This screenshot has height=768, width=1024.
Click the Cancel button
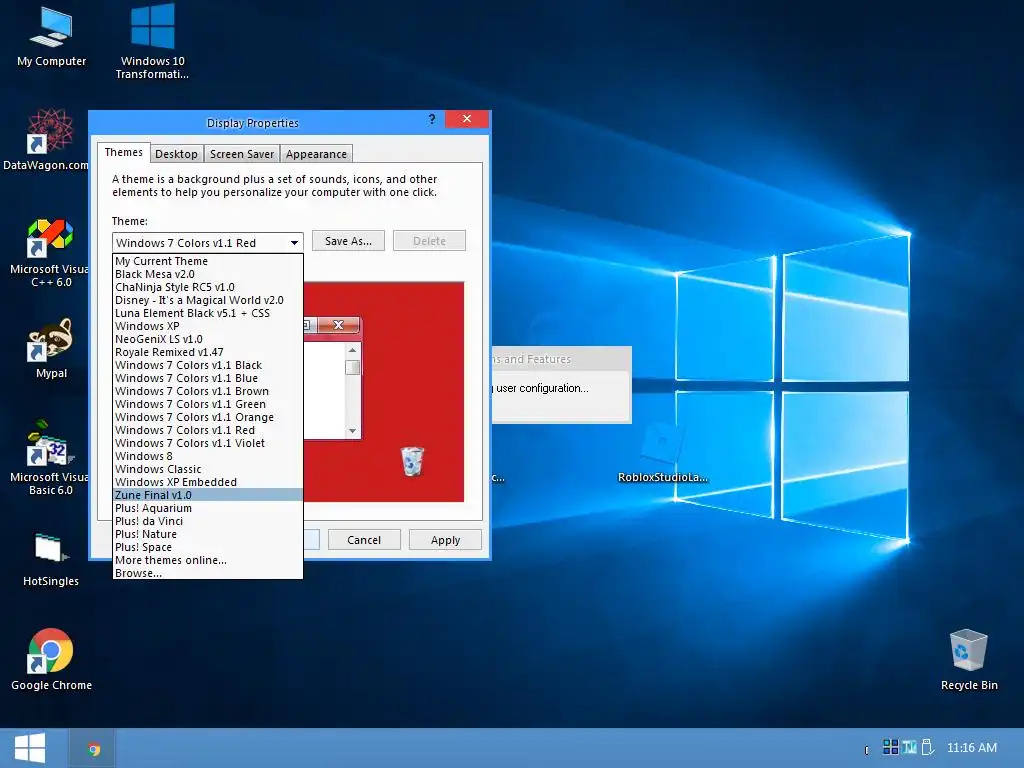click(x=364, y=540)
